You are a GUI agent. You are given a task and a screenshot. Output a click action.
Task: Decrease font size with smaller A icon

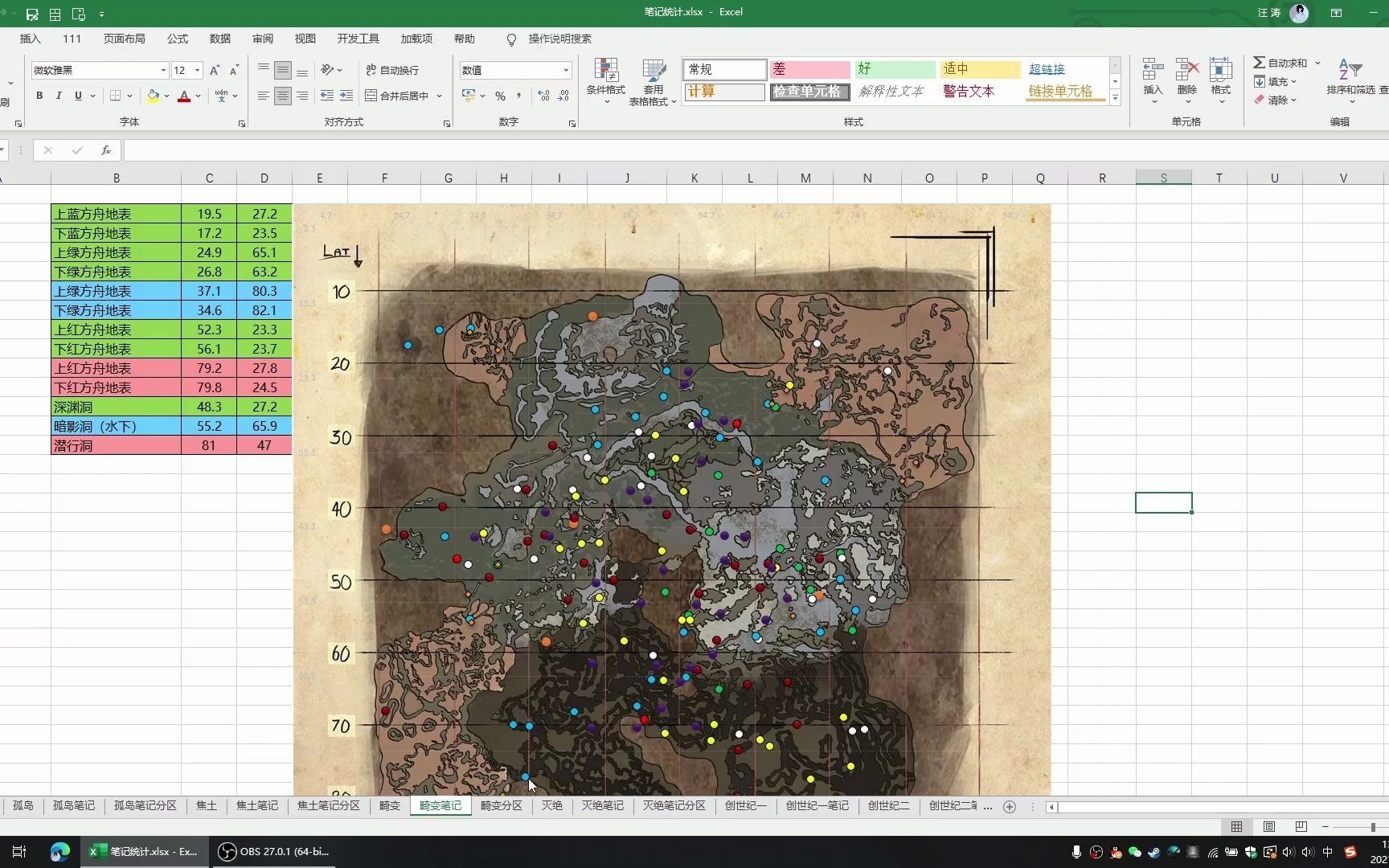point(234,71)
